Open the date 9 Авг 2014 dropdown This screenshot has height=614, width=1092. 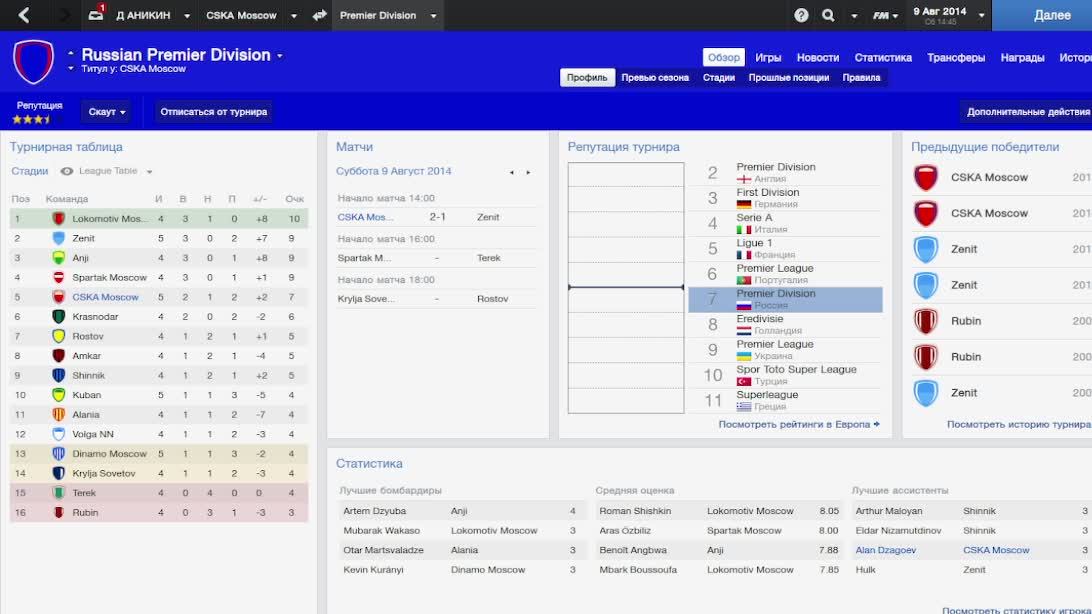[981, 15]
